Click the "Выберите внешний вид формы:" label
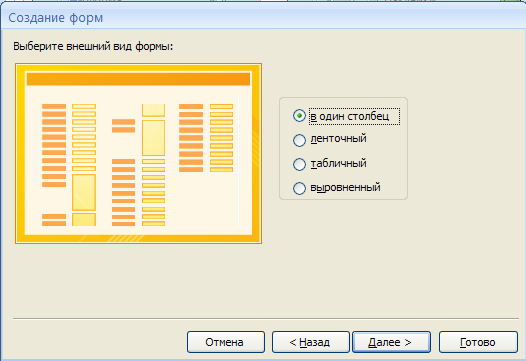The height and width of the screenshot is (361, 526). click(93, 46)
